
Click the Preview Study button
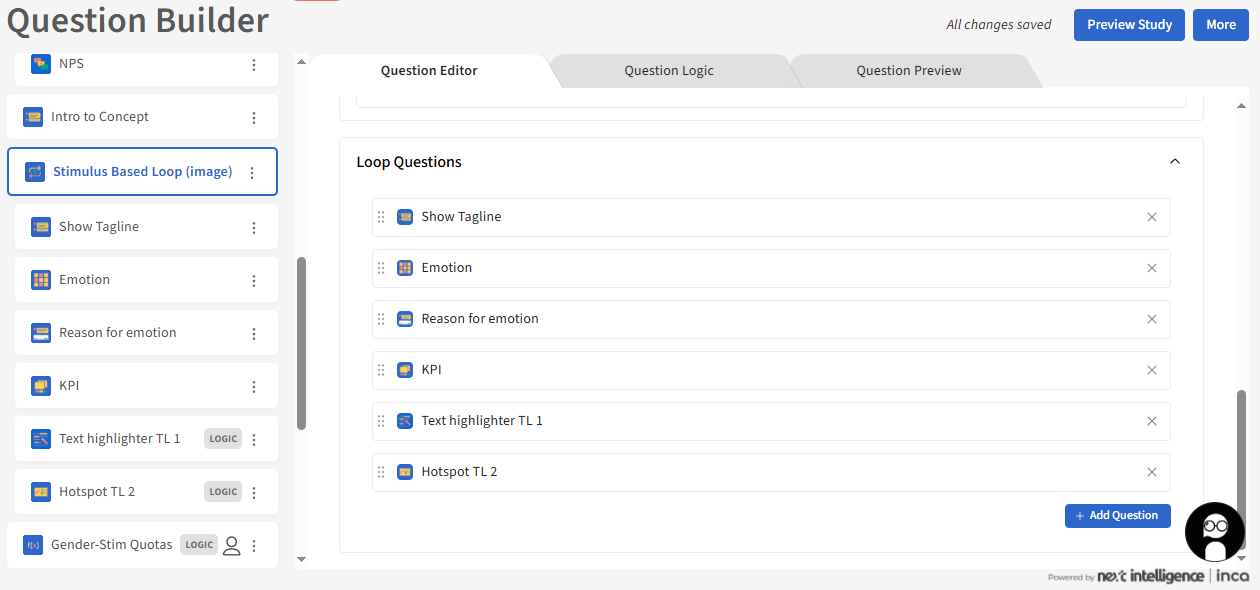tap(1129, 25)
